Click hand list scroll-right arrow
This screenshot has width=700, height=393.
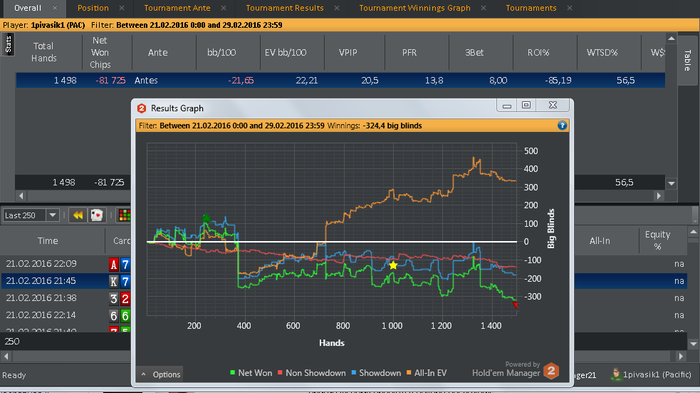click(x=681, y=356)
